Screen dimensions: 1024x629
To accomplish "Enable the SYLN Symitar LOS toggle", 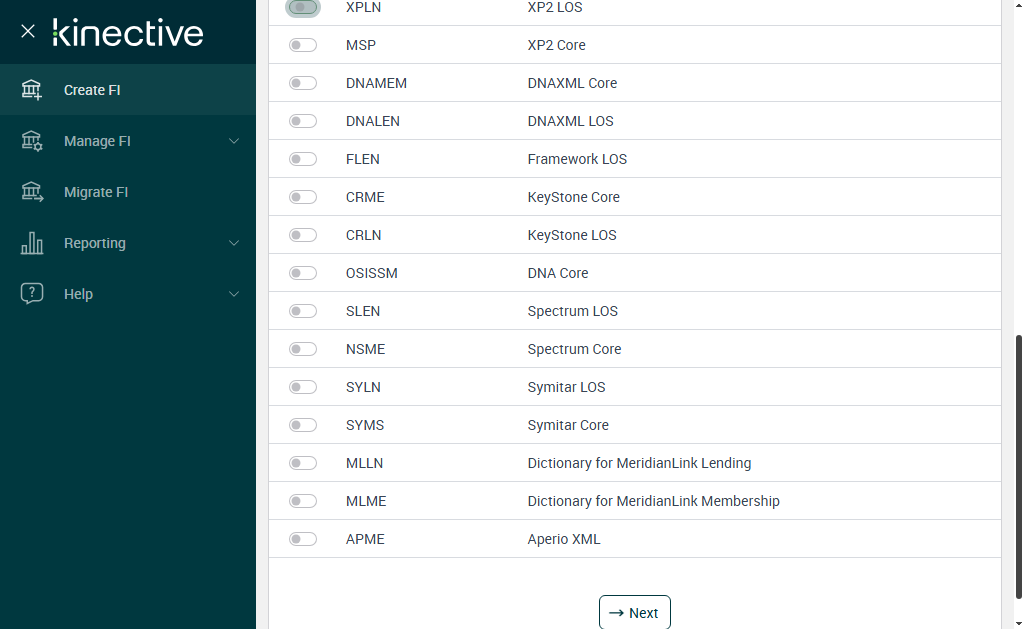I will pos(302,387).
